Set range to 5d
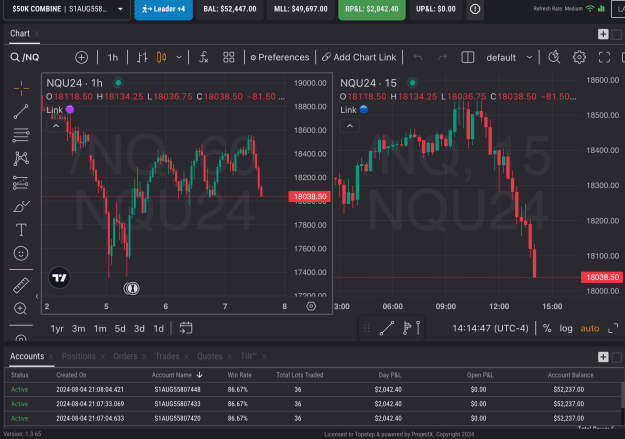 tap(120, 328)
